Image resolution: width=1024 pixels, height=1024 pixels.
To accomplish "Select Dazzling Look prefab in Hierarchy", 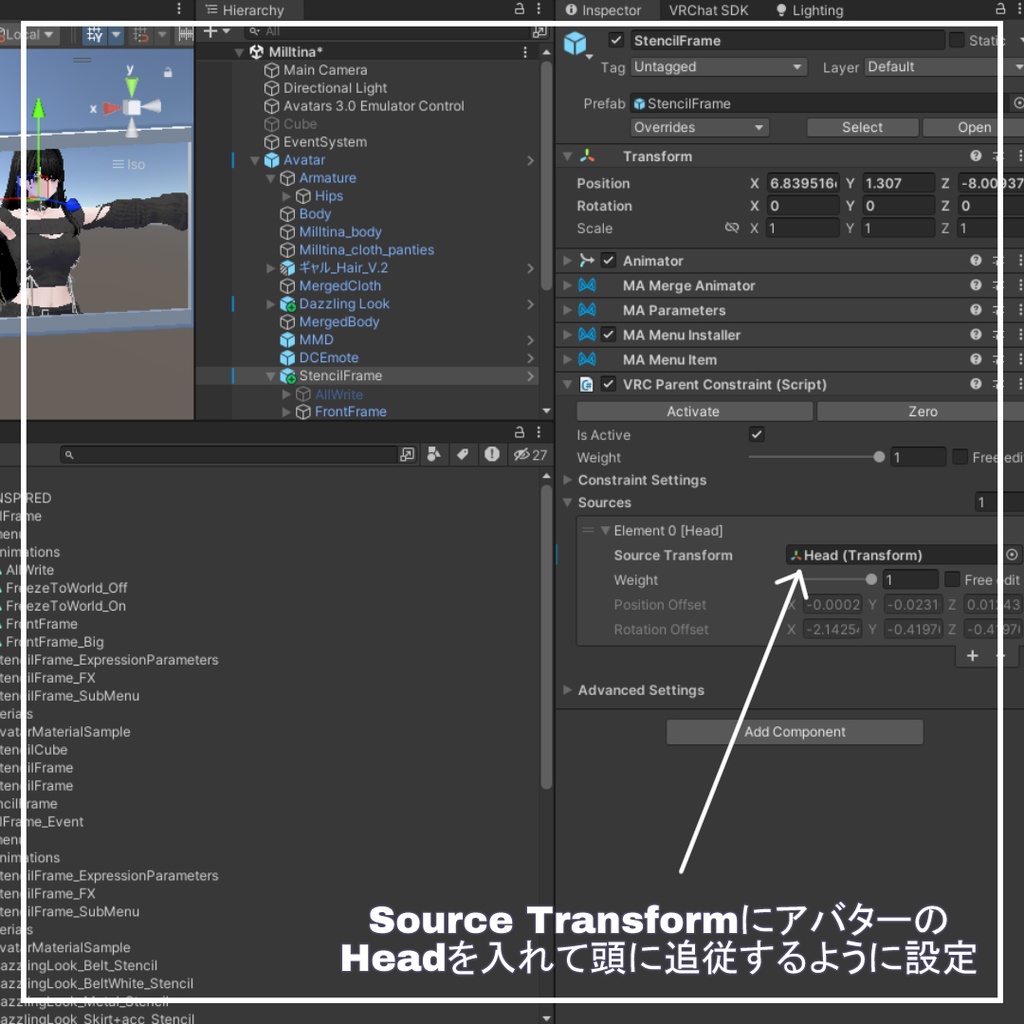I will 344,304.
